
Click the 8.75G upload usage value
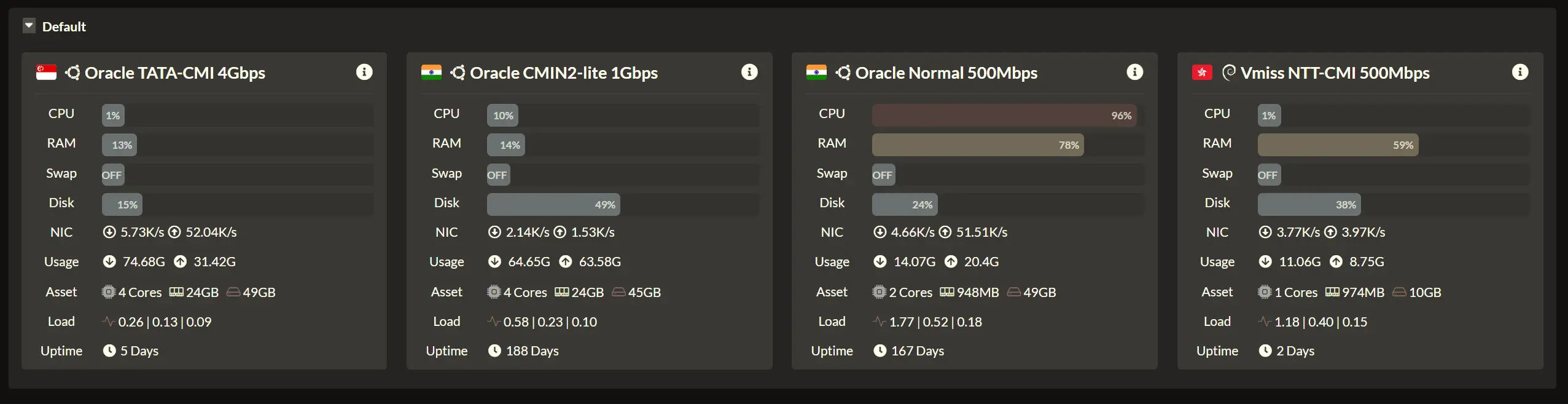pyautogui.click(x=1367, y=261)
